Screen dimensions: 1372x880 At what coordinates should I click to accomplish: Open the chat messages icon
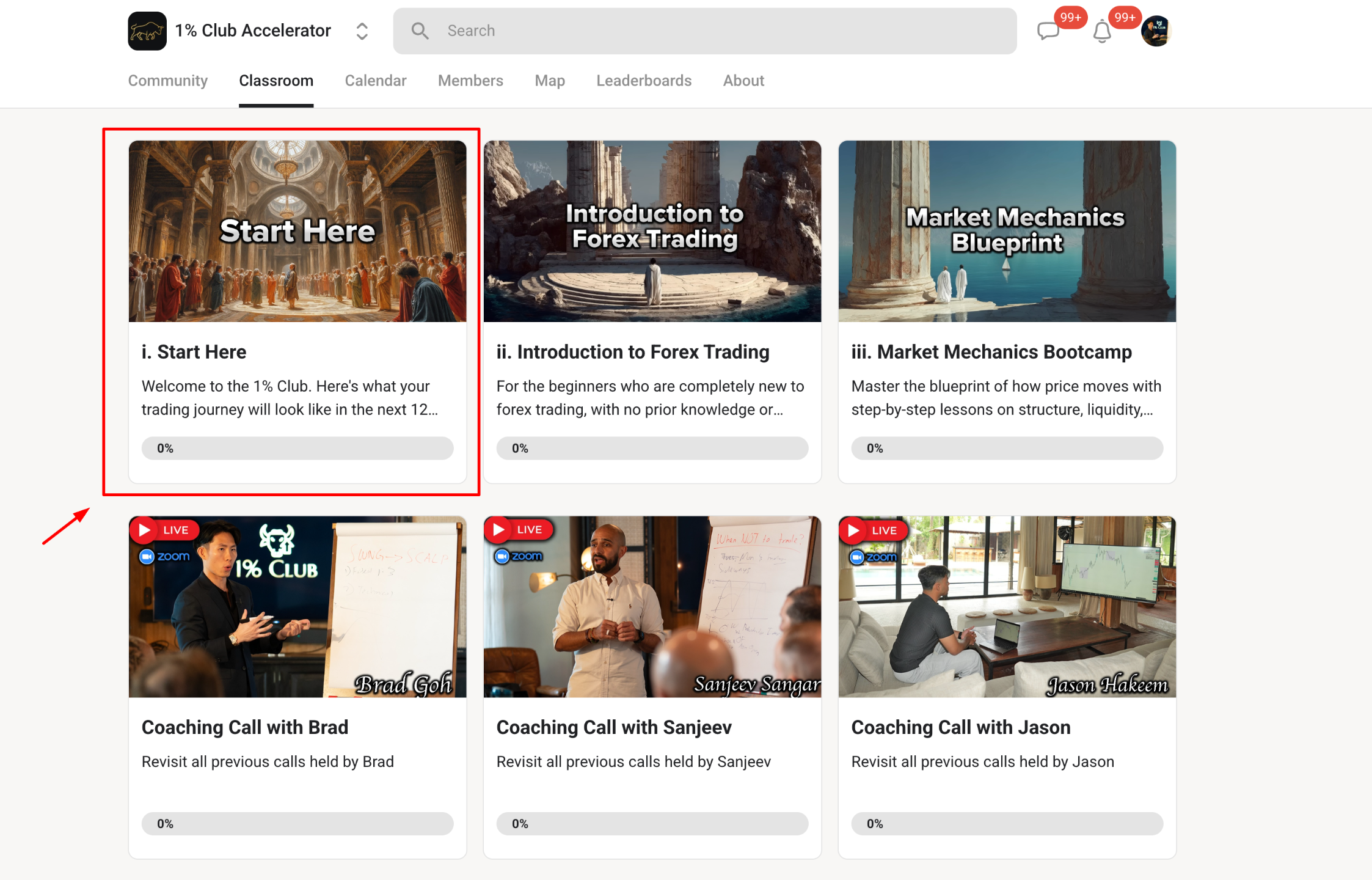point(1048,31)
